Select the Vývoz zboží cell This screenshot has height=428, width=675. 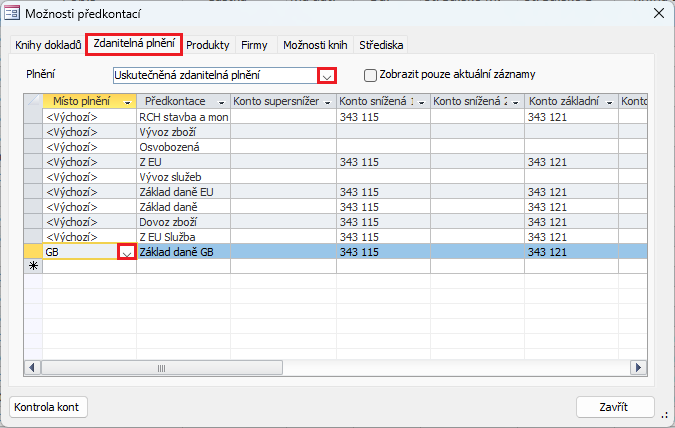point(184,132)
